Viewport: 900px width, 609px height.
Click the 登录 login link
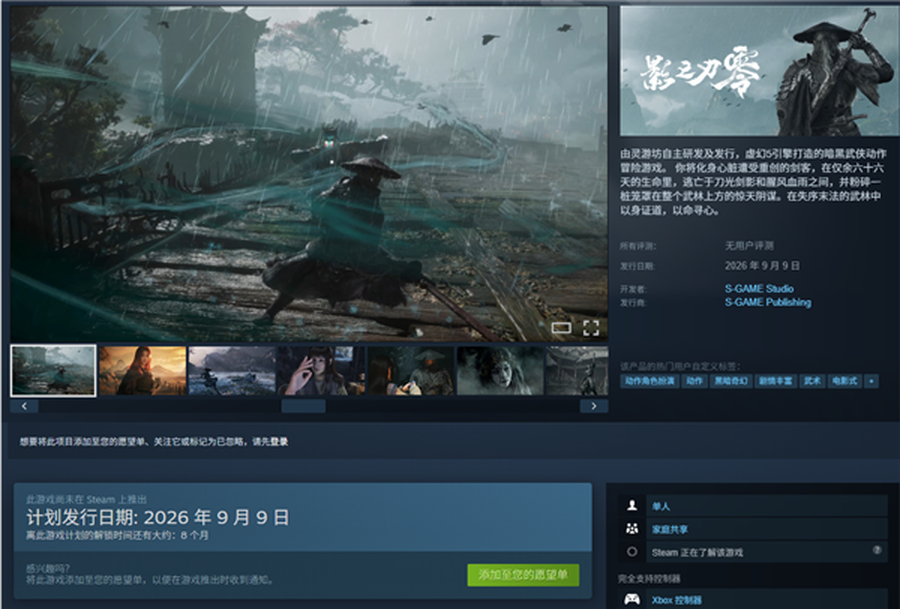point(279,441)
